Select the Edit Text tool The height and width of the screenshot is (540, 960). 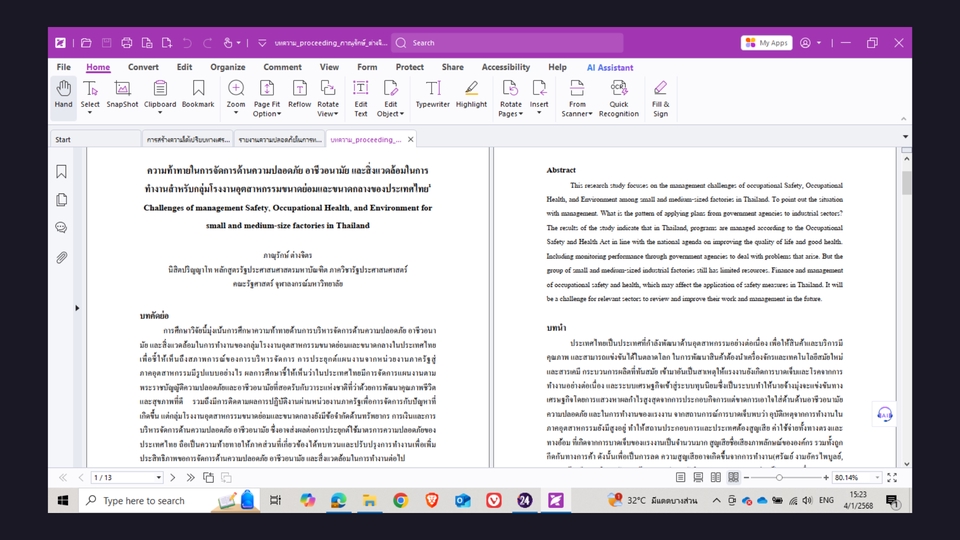(361, 98)
